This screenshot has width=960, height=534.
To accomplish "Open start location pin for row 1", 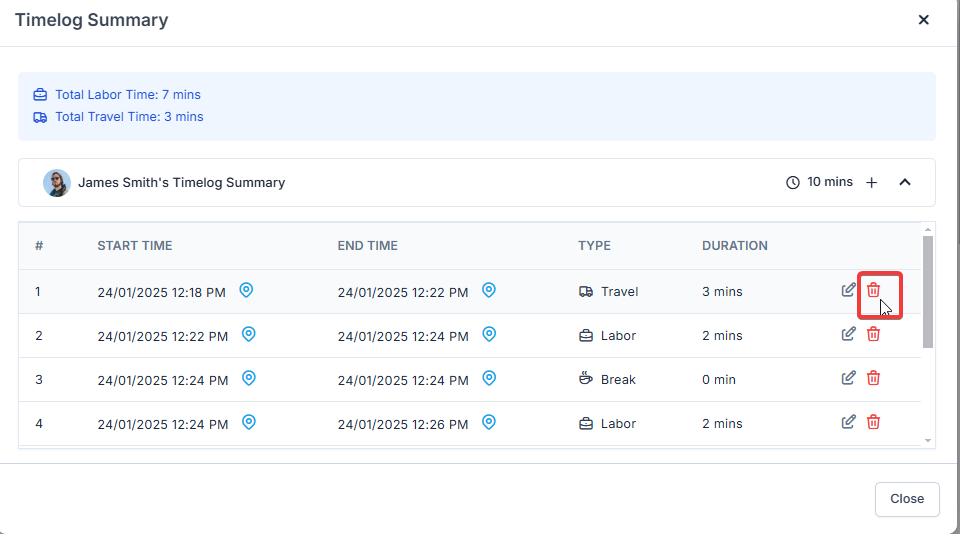I will tap(246, 290).
